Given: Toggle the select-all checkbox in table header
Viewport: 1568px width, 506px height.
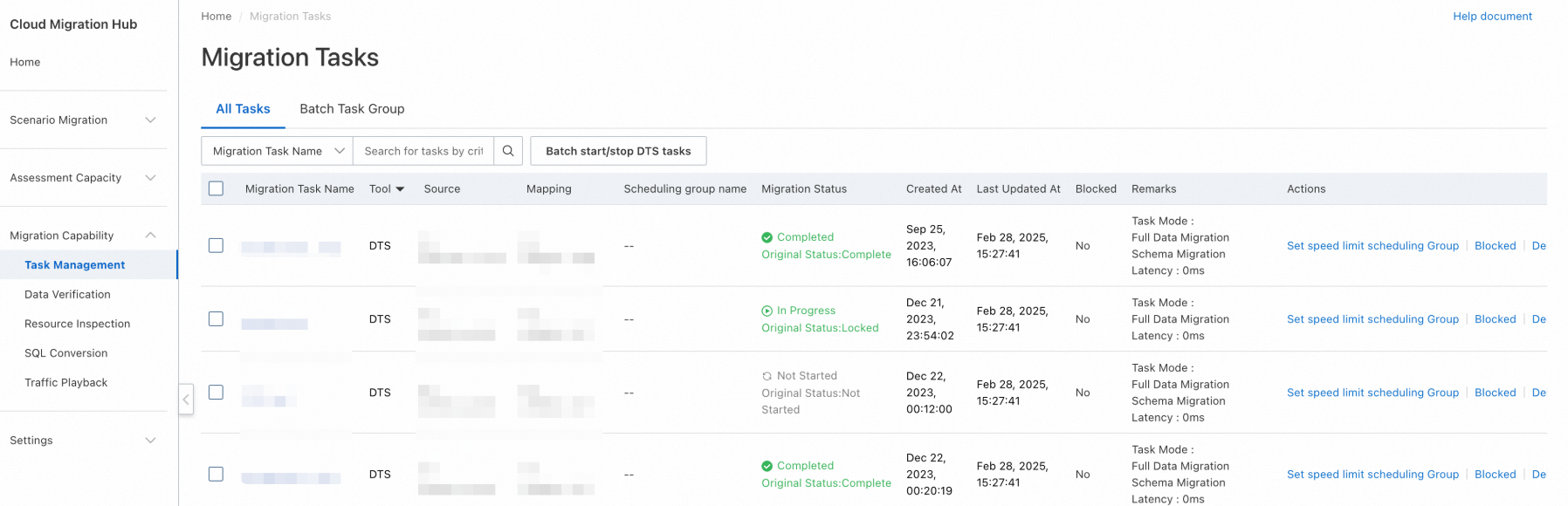Looking at the screenshot, I should pos(217,188).
